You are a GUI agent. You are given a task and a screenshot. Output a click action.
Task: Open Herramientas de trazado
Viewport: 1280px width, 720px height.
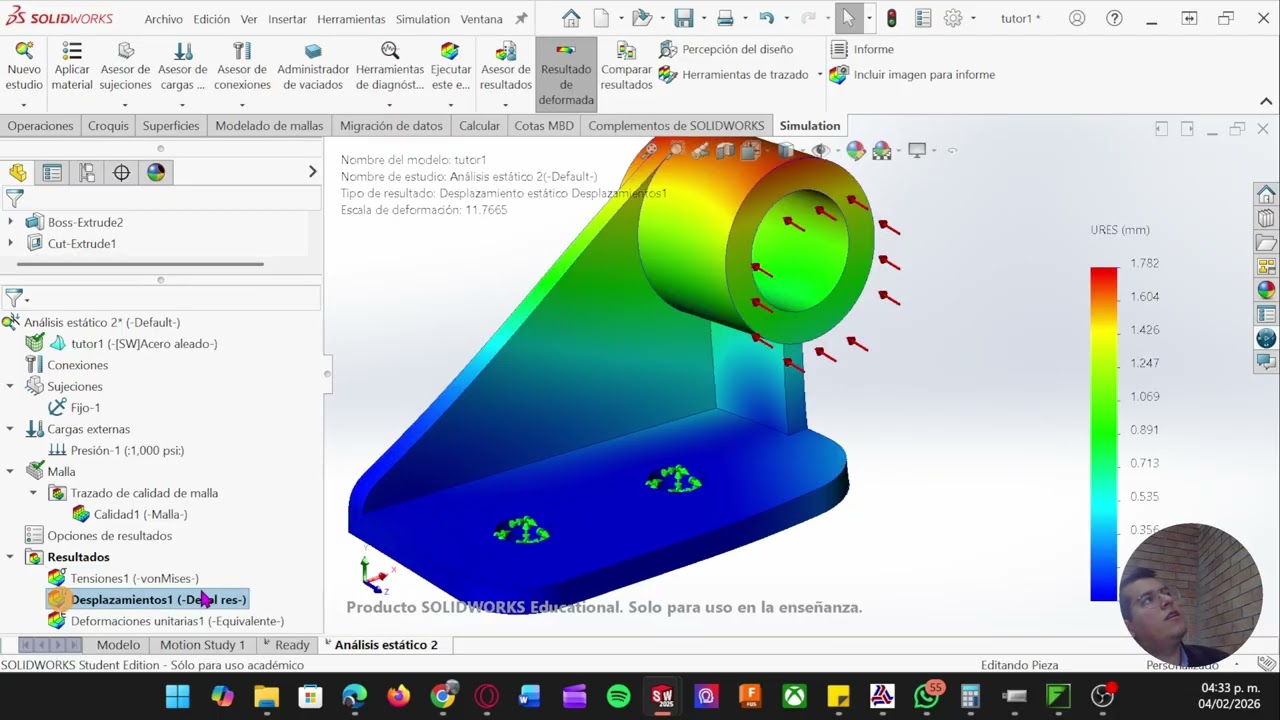pyautogui.click(x=735, y=74)
